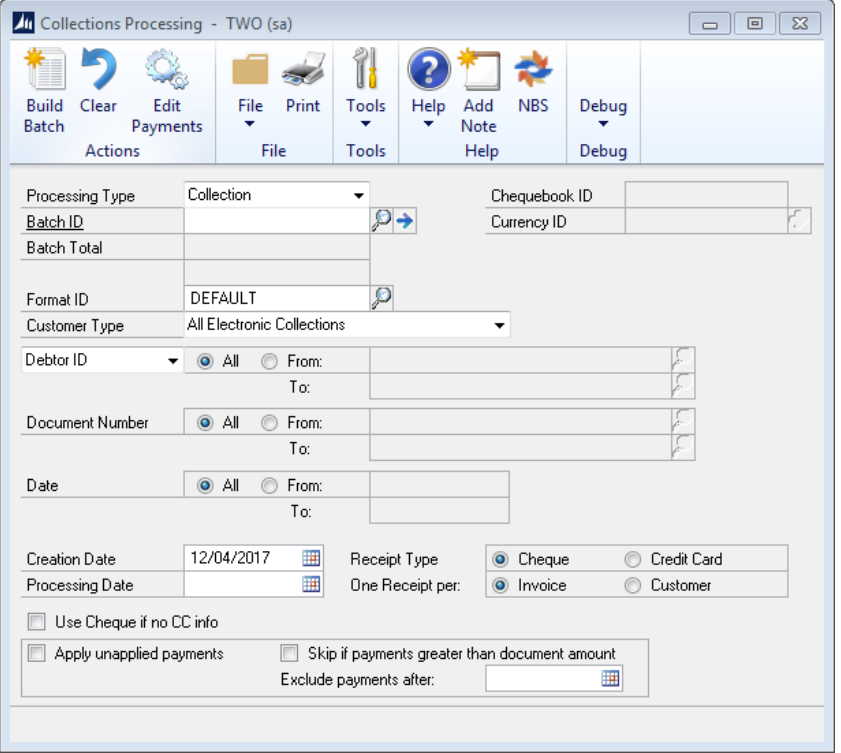Click the Batch ID label link

point(54,222)
